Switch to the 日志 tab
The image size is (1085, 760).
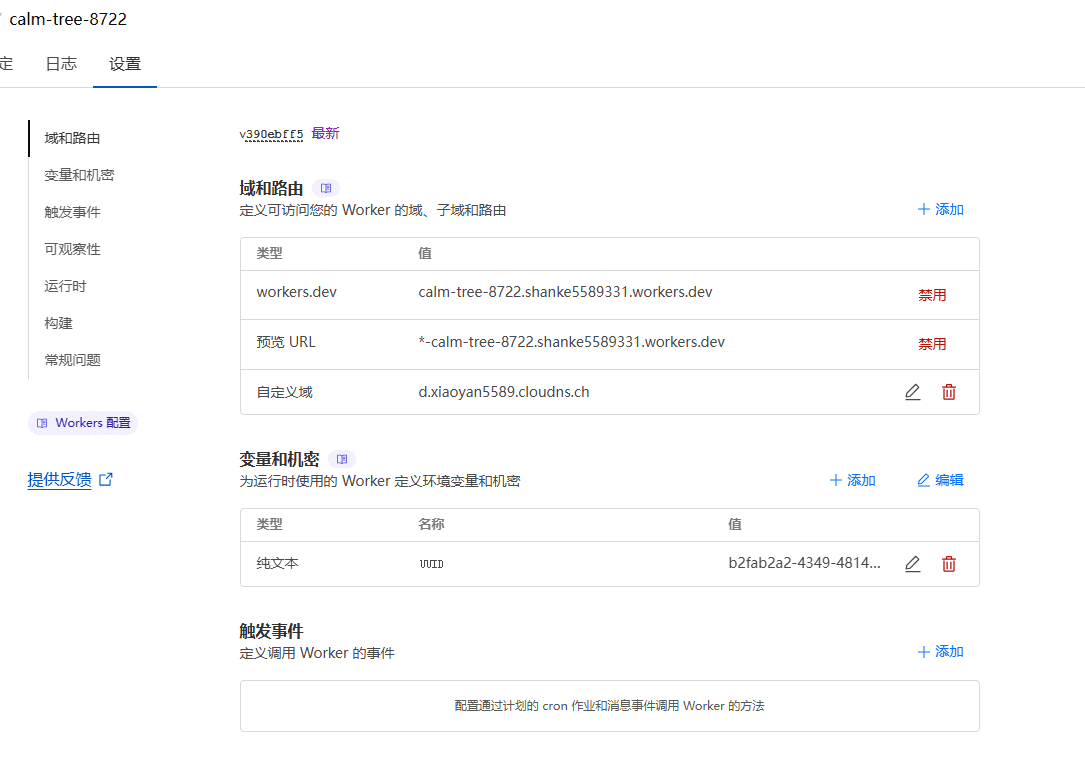(61, 64)
